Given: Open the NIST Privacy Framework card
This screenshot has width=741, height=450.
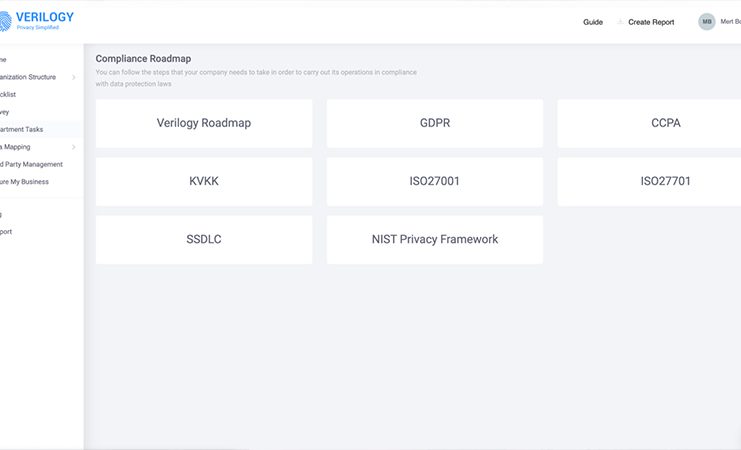Looking at the screenshot, I should tap(435, 240).
